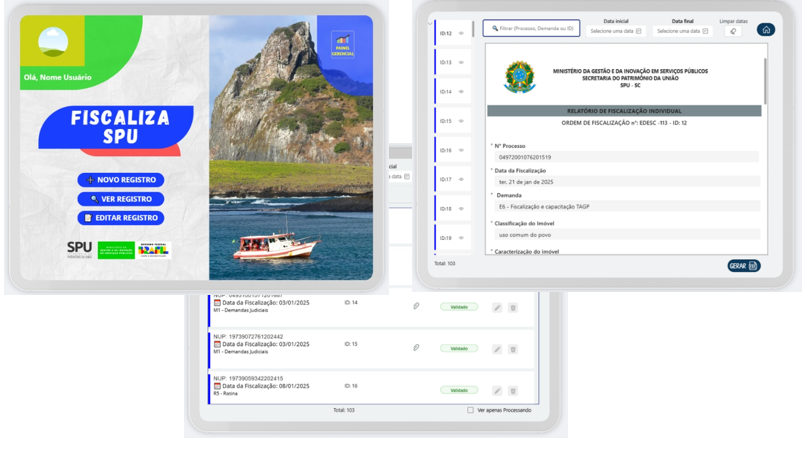Select the ID:18 list row
The height and width of the screenshot is (452, 811).
(x=453, y=208)
